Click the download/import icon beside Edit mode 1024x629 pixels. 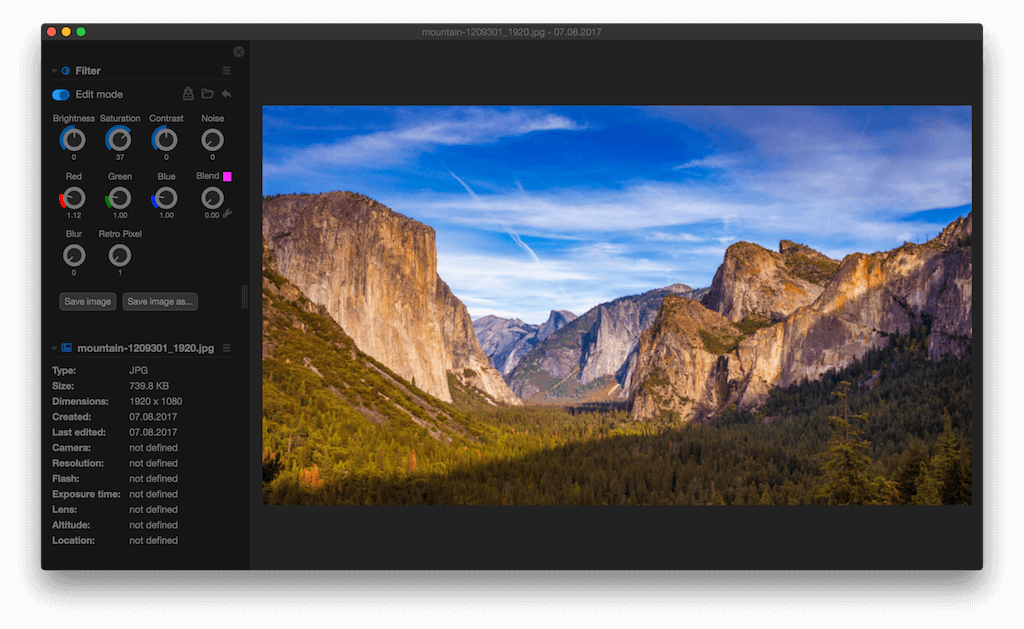188,94
